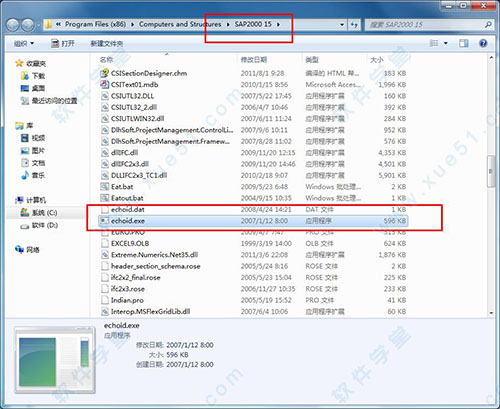Sort by 修改日期 (Date modified) column header
500x409 pixels.
pos(254,60)
